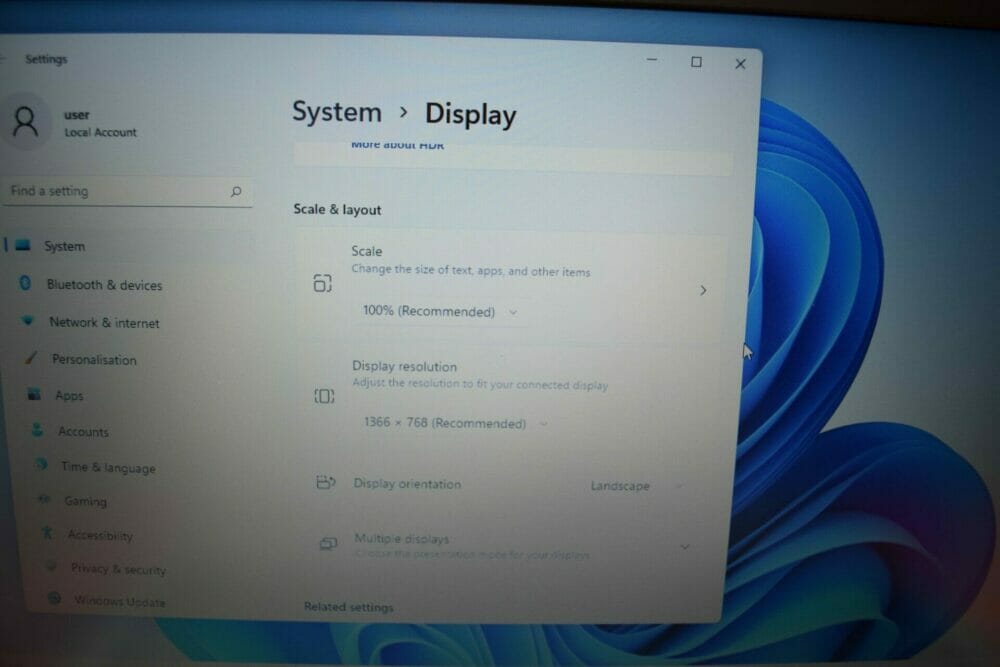The image size is (1000, 667).
Task: Click the Accessibility sidebar icon
Action: 47,532
